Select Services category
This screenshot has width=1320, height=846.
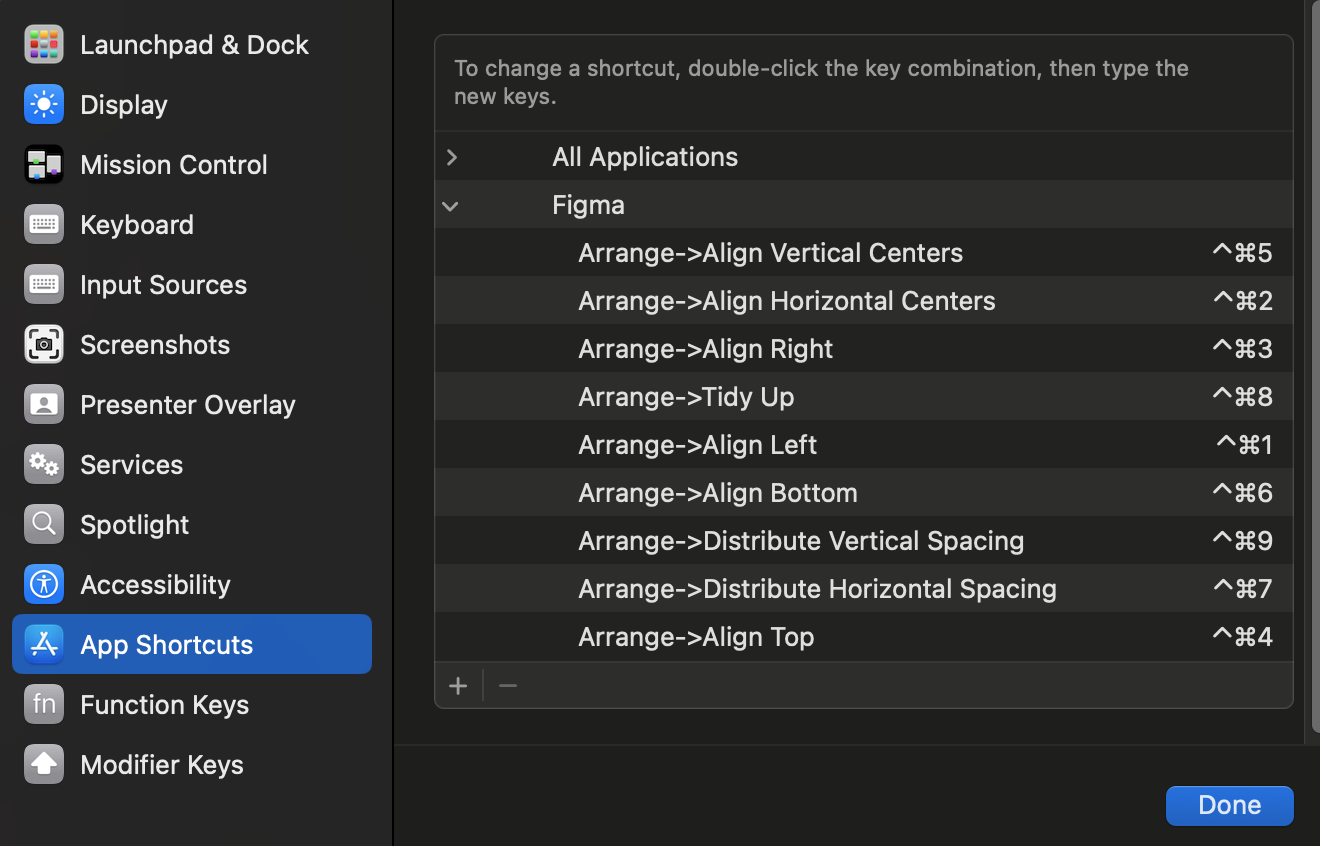click(192, 465)
